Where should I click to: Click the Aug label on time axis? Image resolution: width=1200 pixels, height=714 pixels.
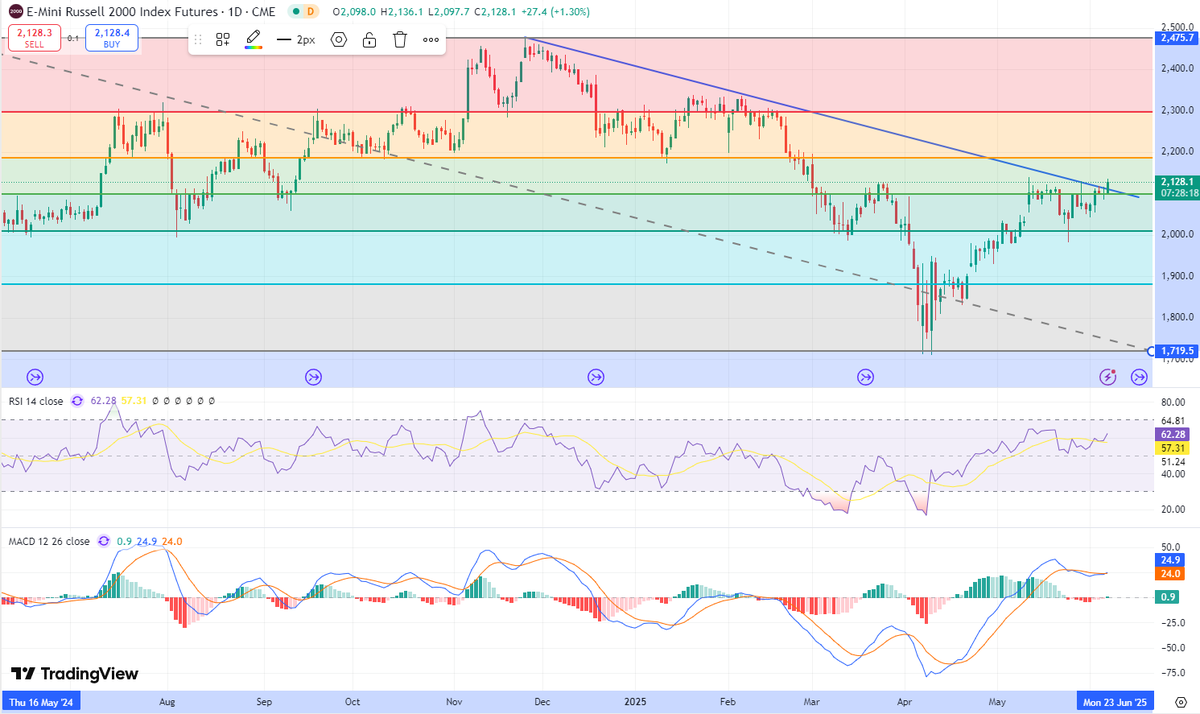[x=167, y=702]
